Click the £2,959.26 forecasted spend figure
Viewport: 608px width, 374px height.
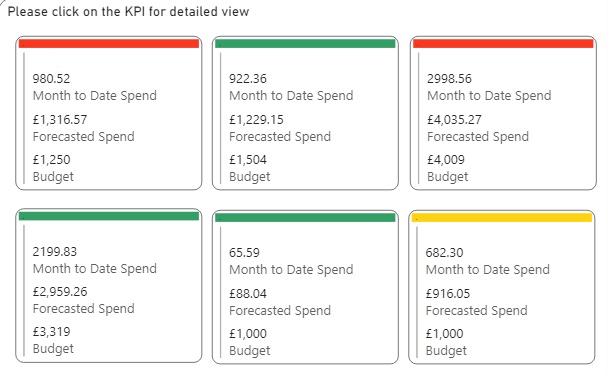click(x=60, y=292)
